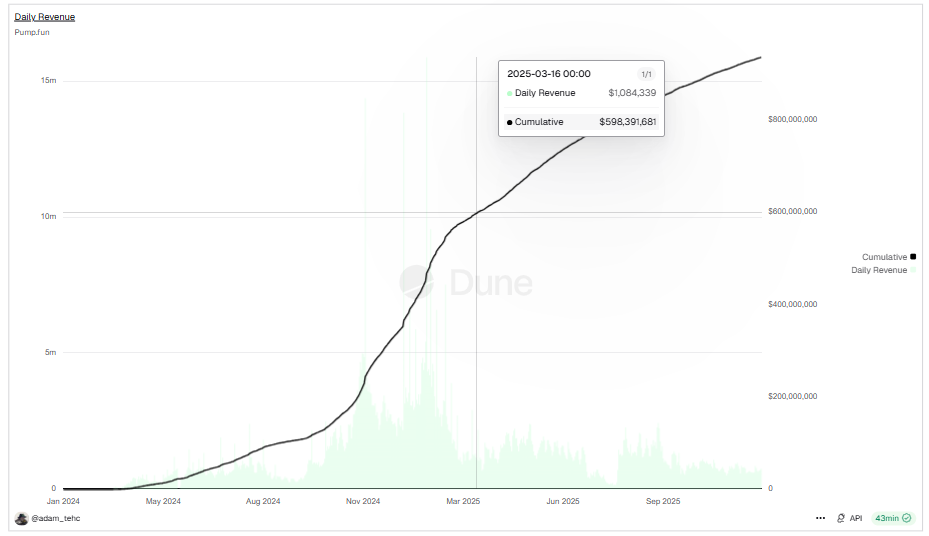Click the Nov 2024 x-axis label

[x=363, y=500]
